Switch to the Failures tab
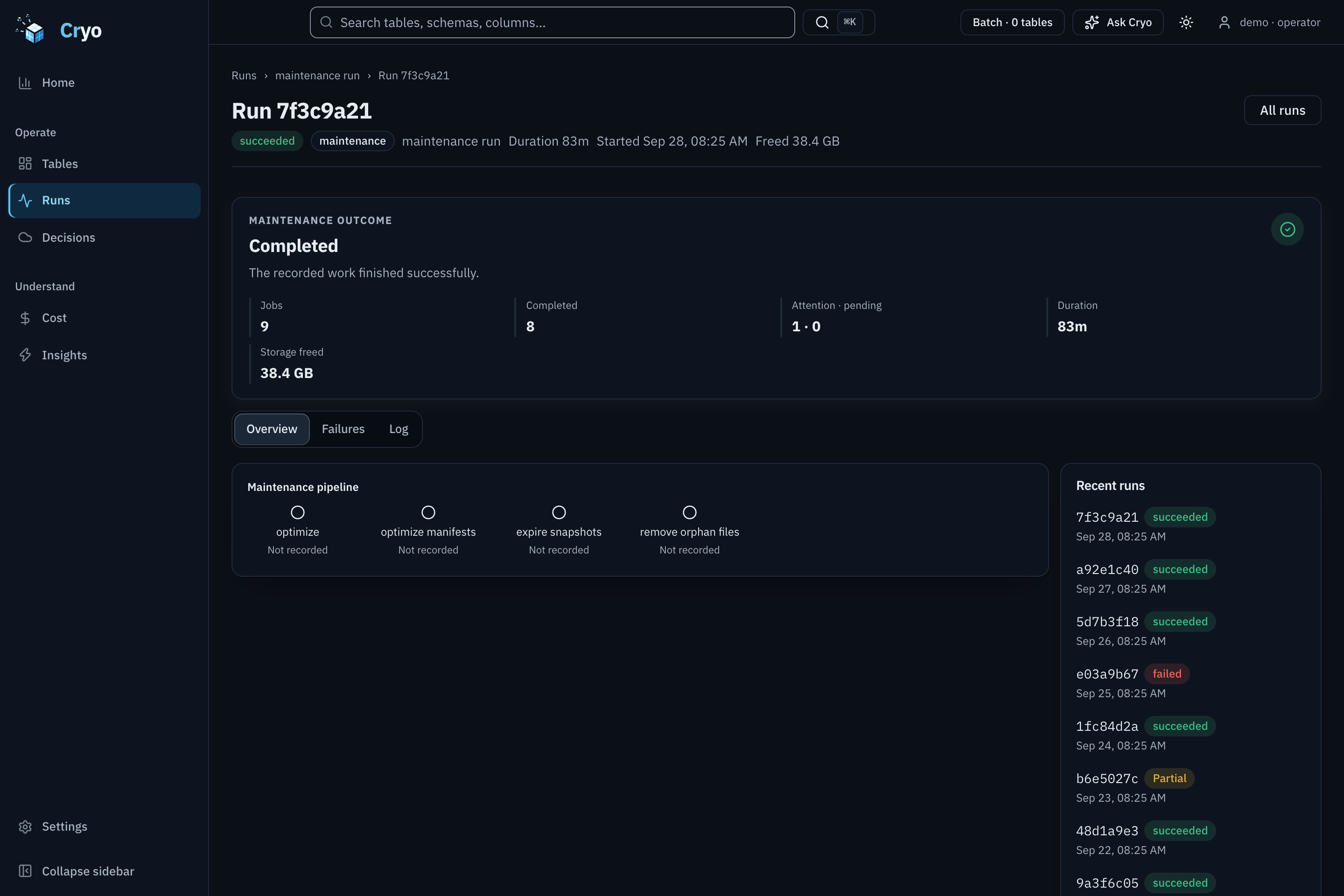Screen dimensions: 1344x896 coord(343,429)
